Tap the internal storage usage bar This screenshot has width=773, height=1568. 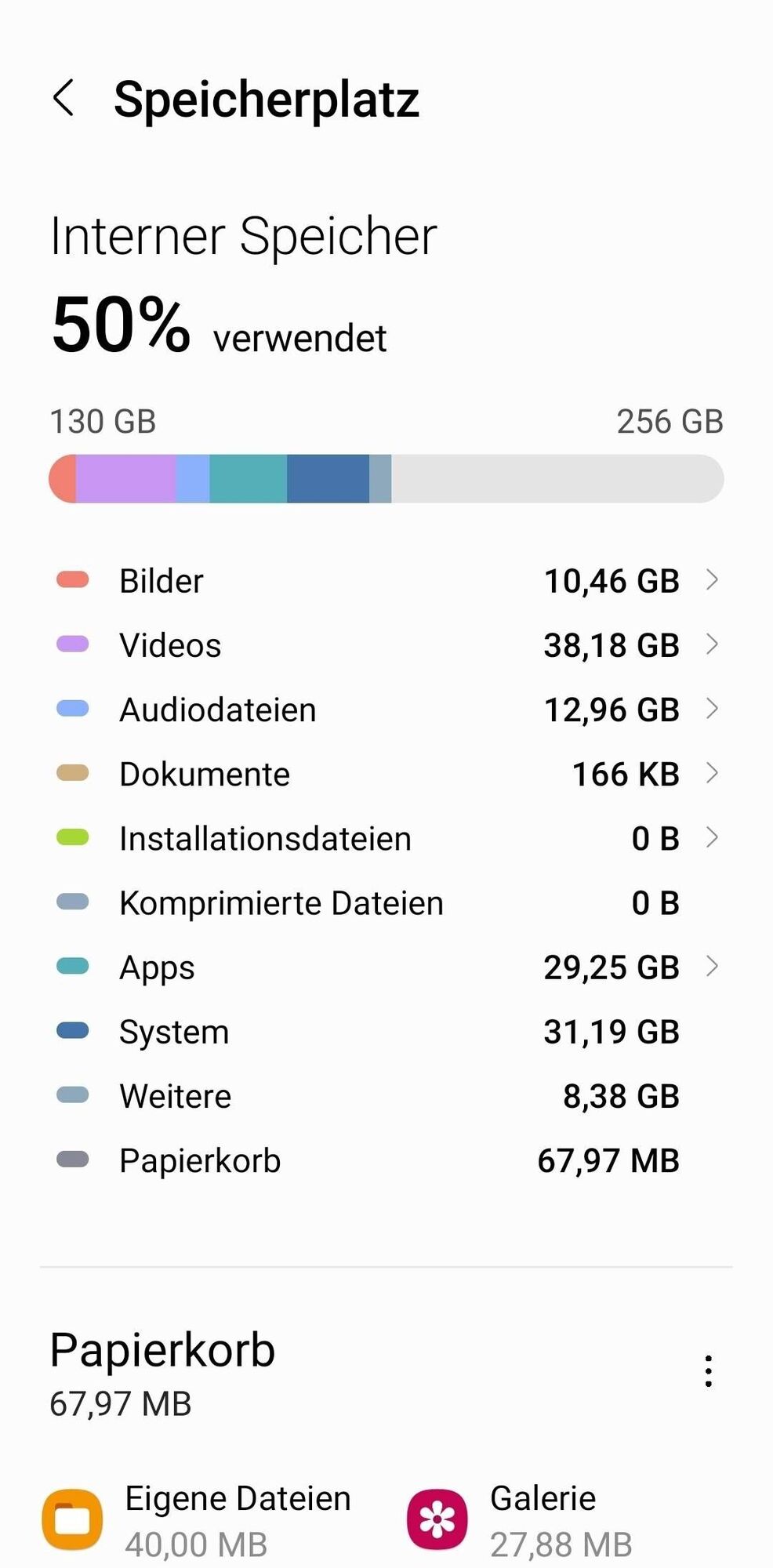(386, 478)
